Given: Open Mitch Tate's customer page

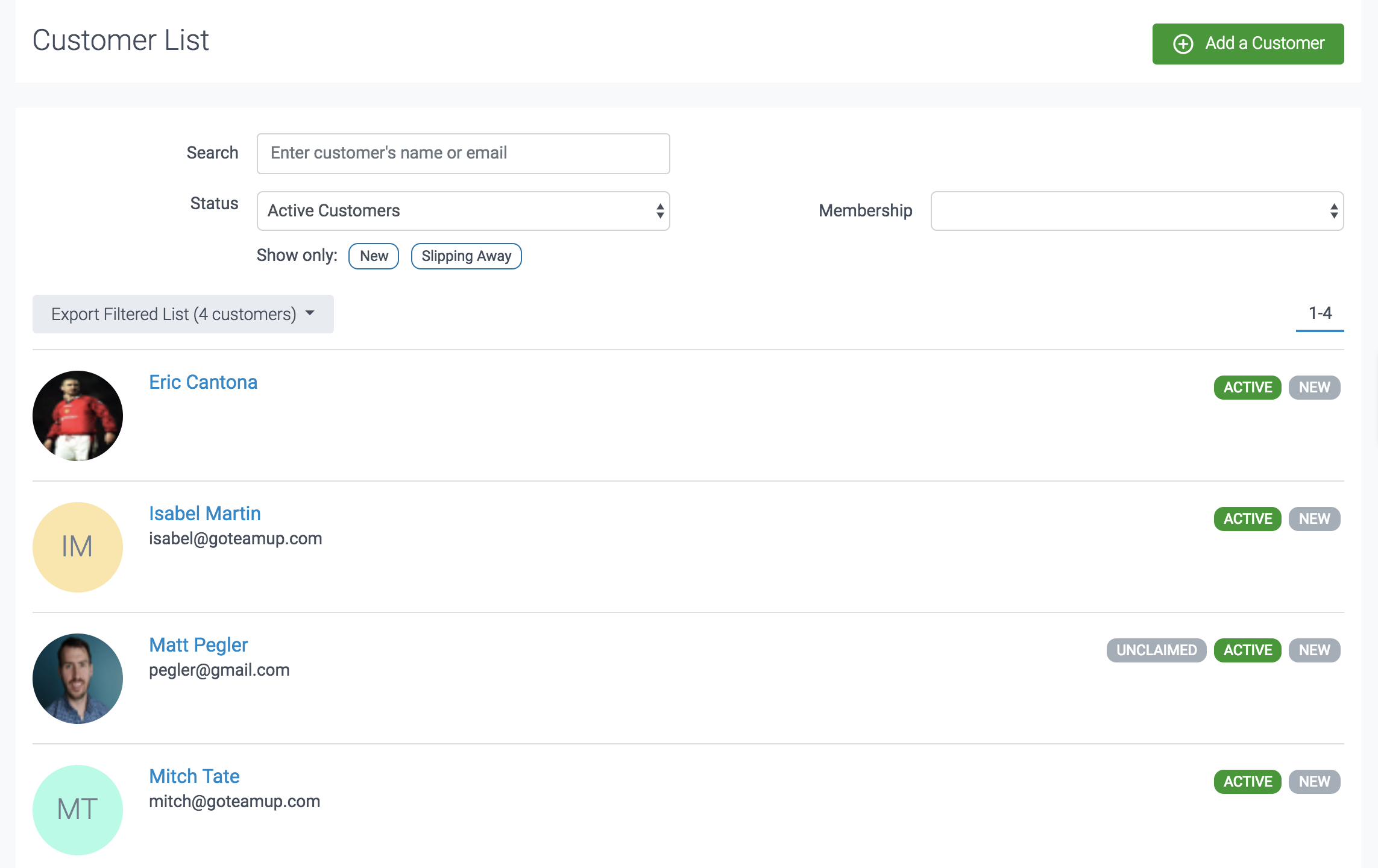Looking at the screenshot, I should (194, 776).
